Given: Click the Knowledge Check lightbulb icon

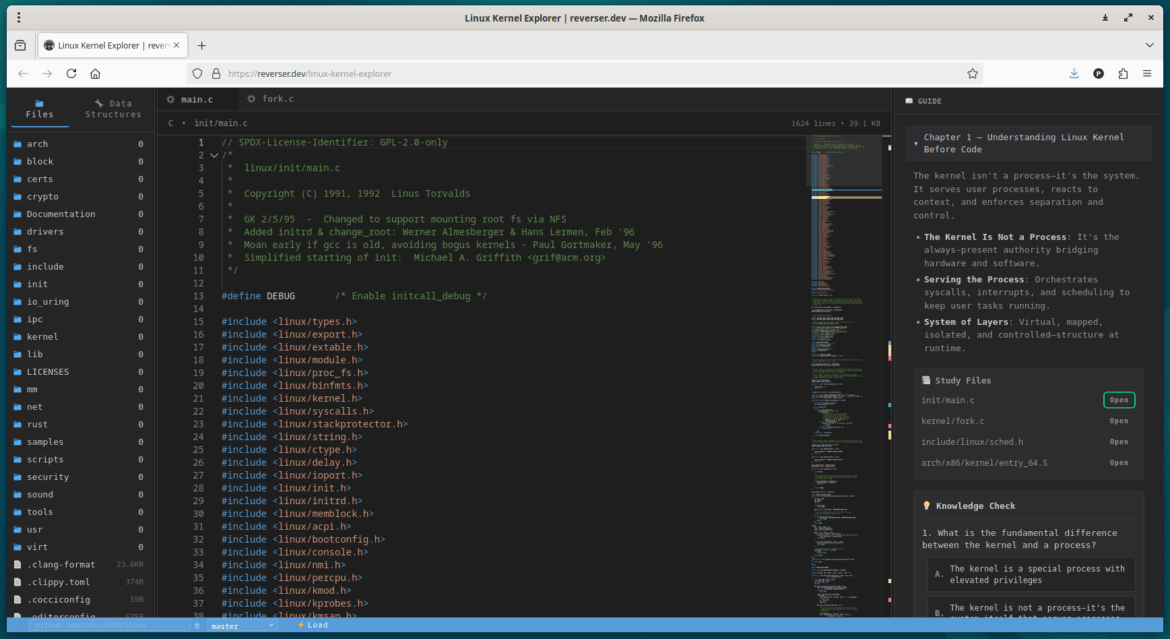Looking at the screenshot, I should click(x=928, y=505).
